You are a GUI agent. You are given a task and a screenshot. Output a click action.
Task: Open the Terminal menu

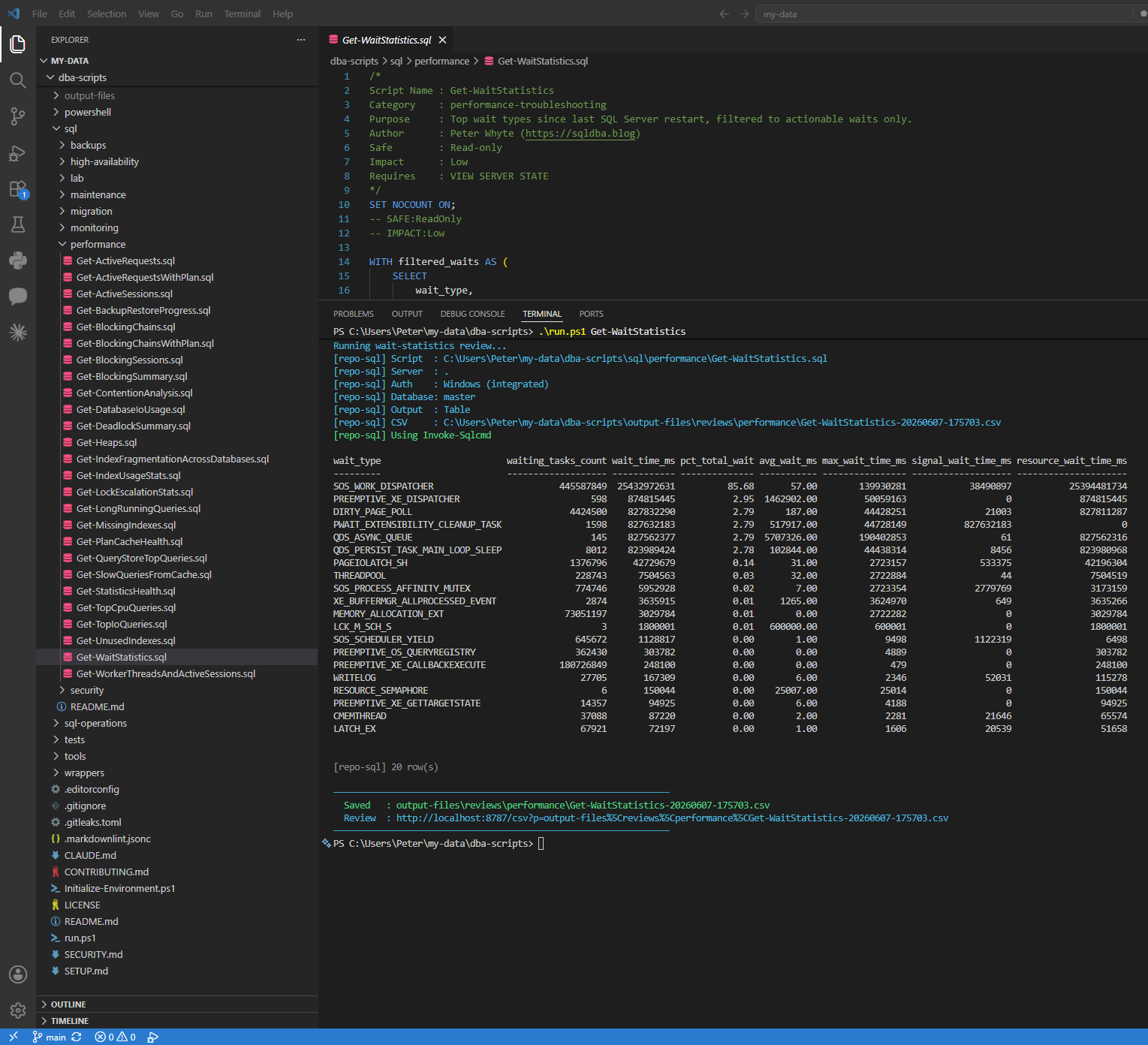pyautogui.click(x=242, y=14)
